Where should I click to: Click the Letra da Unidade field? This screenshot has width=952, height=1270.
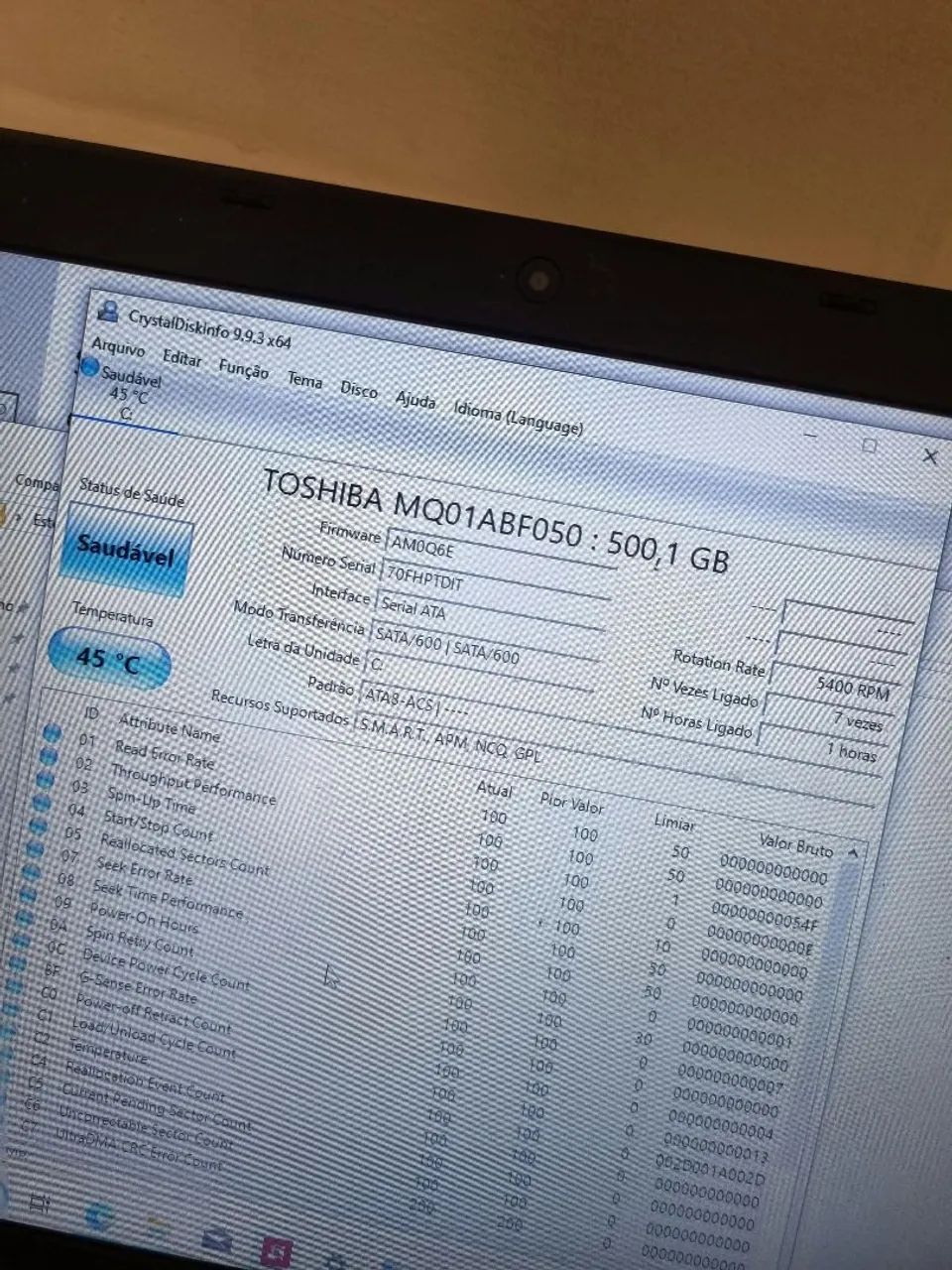[479, 677]
